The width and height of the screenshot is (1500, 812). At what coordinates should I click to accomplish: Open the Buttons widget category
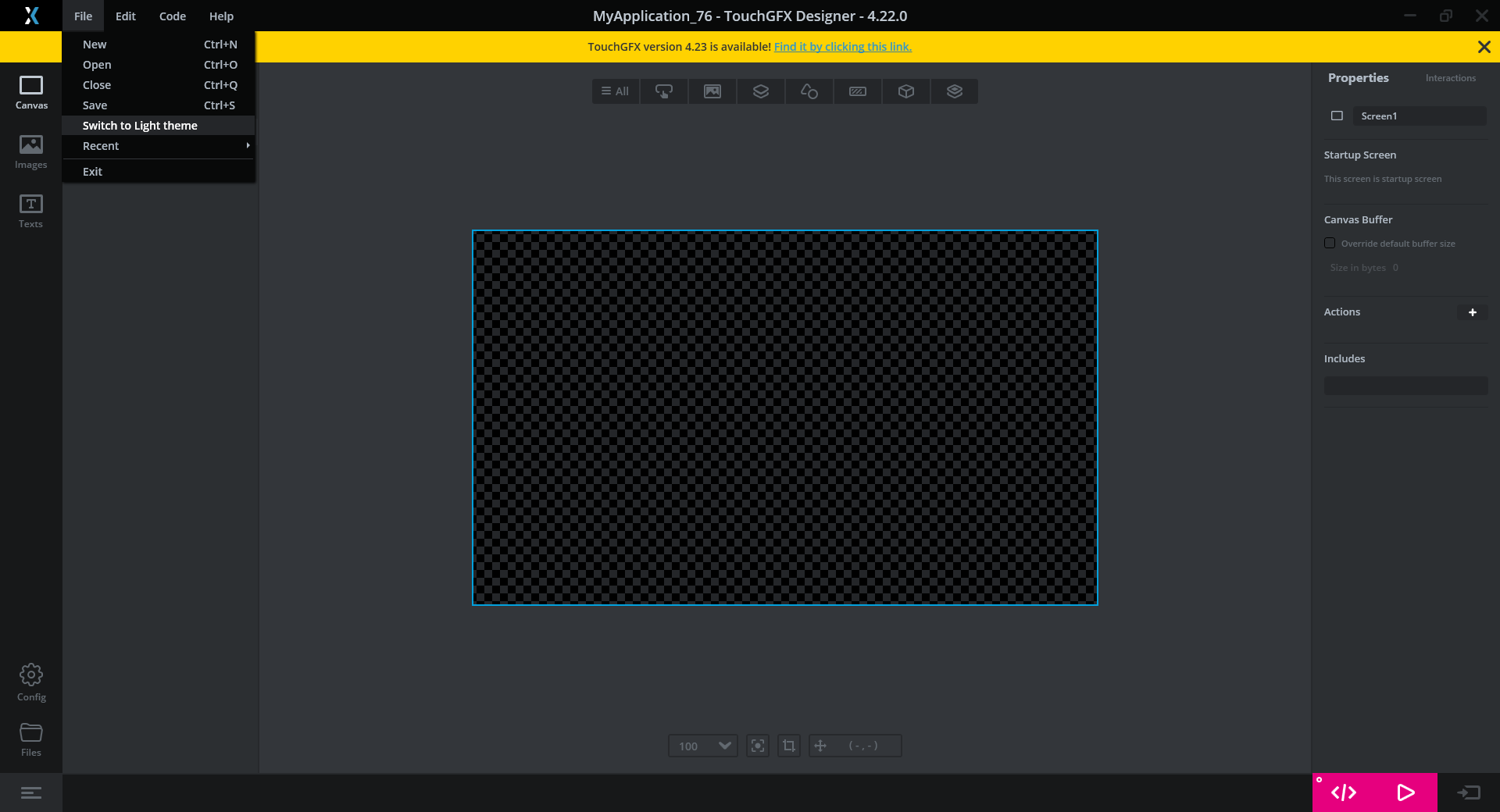point(663,91)
